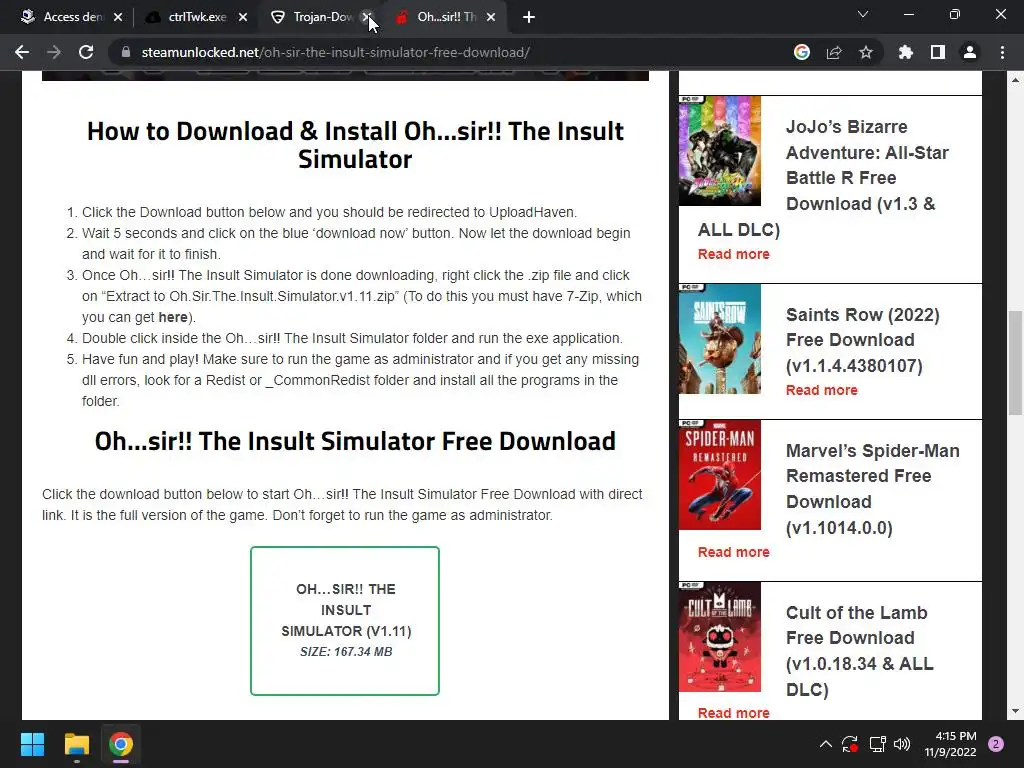Open the JoJo's Bizarre Adventure thumbnail
Screen dimensions: 1024x768
tap(720, 151)
